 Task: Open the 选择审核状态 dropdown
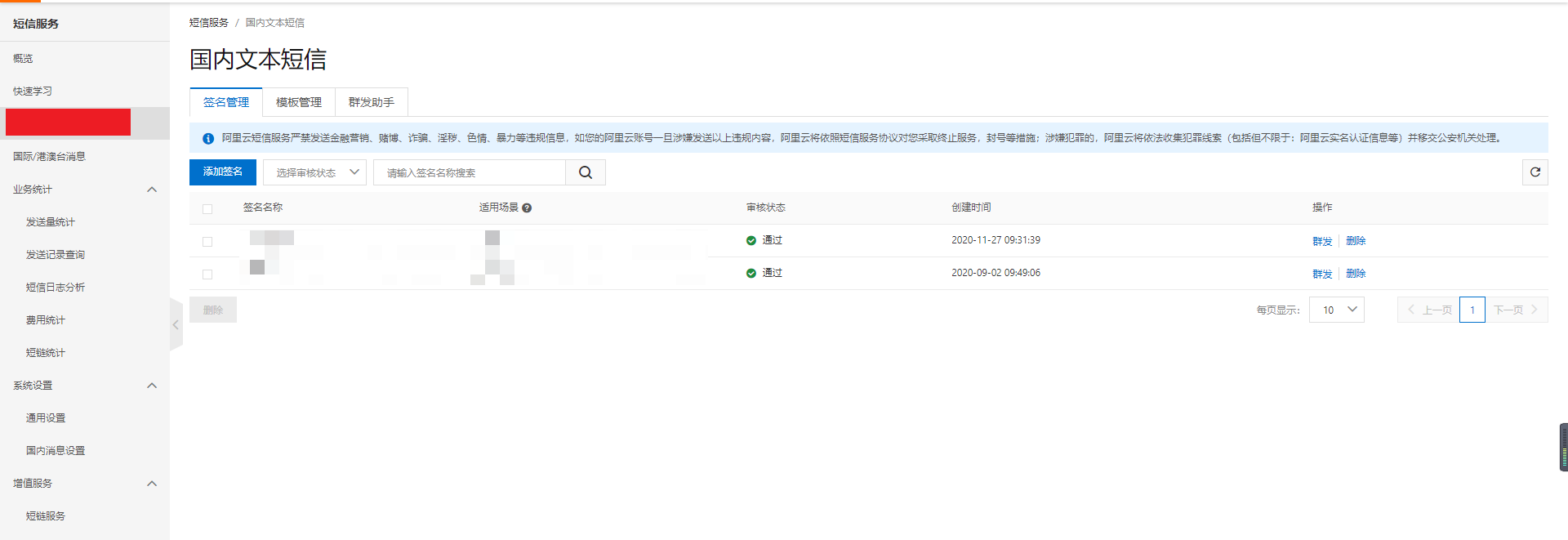tap(314, 172)
